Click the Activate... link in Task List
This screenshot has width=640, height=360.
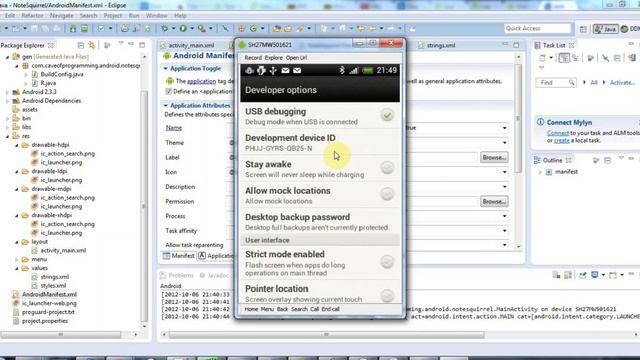[622, 82]
